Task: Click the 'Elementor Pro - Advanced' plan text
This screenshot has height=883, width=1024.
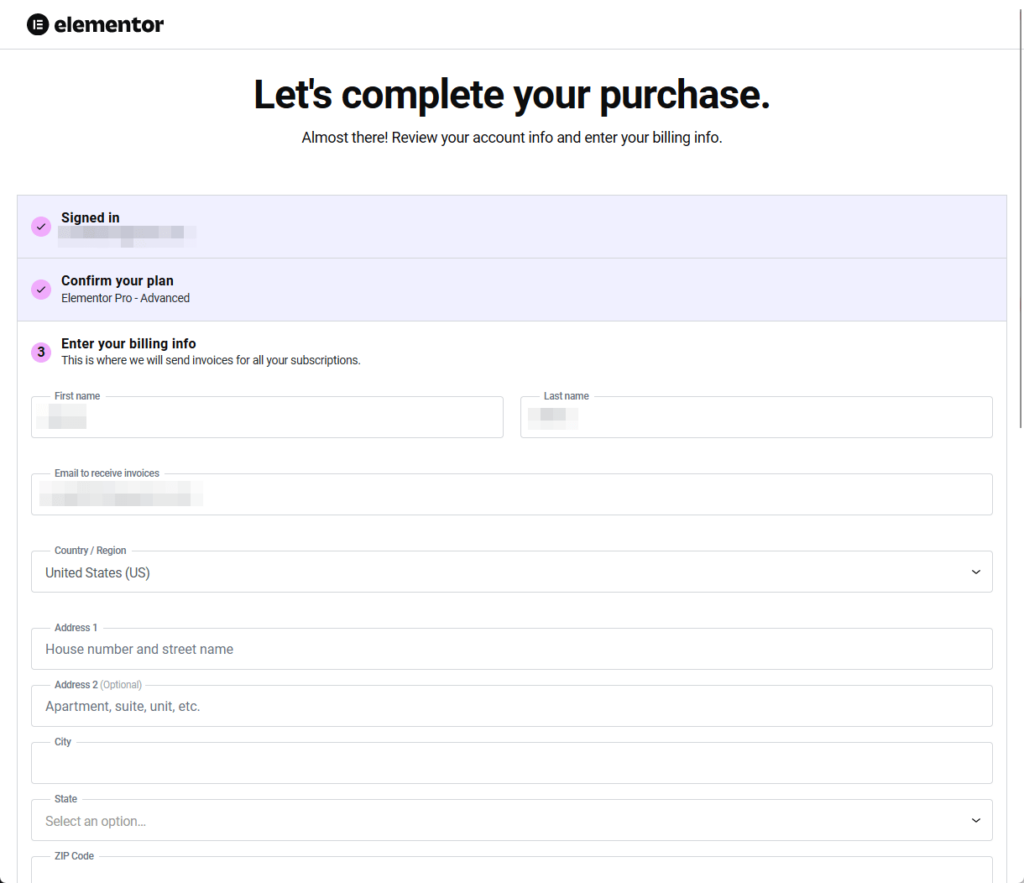Action: [125, 298]
